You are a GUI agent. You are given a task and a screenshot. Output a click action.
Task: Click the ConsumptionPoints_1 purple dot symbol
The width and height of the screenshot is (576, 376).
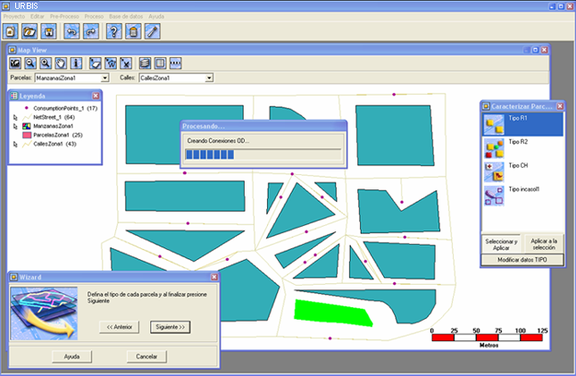(x=26, y=108)
